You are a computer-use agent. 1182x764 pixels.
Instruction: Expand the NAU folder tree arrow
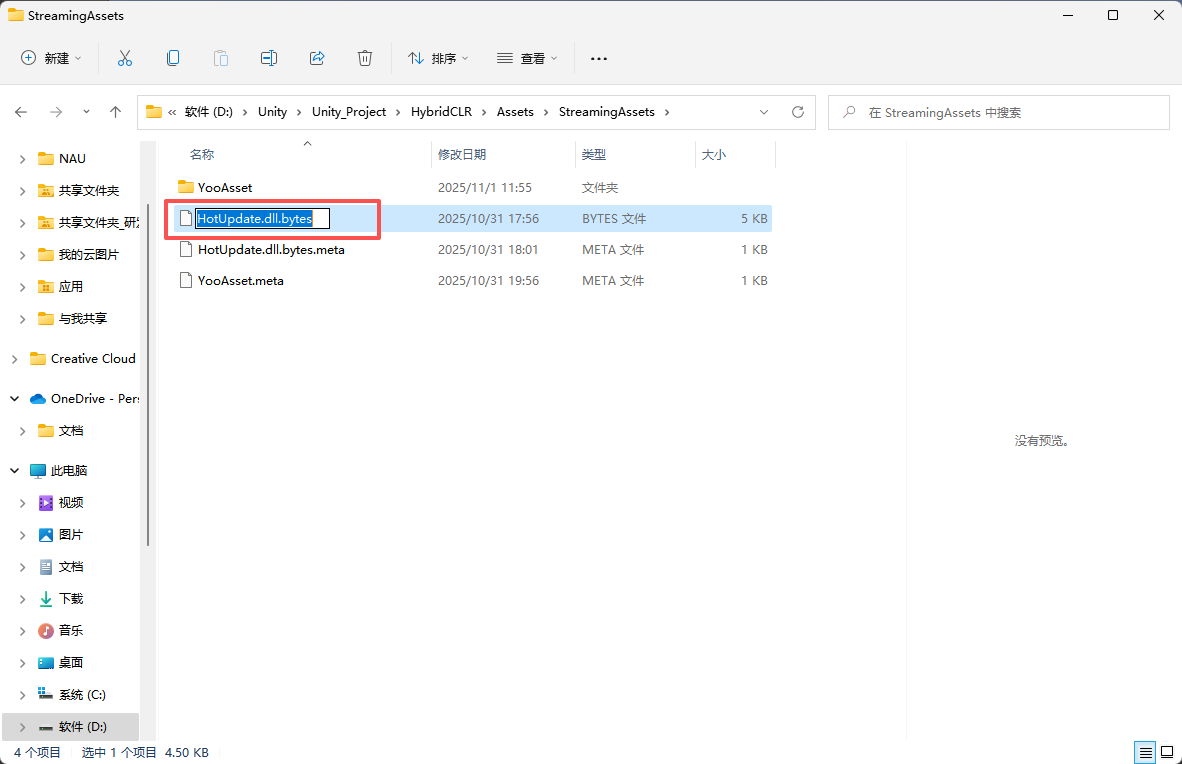tap(22, 159)
